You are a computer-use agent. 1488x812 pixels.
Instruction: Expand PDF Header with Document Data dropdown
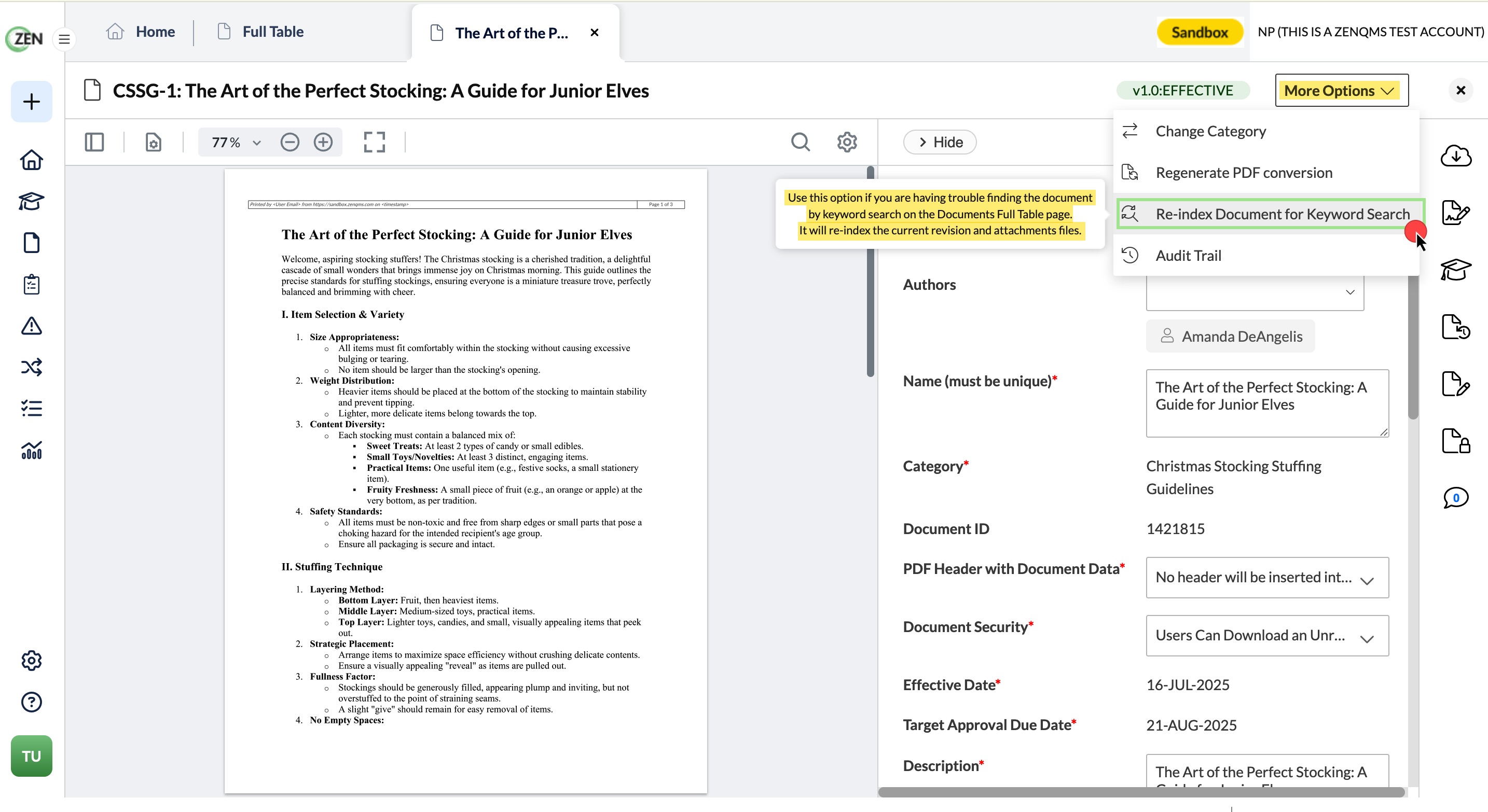(x=1267, y=577)
